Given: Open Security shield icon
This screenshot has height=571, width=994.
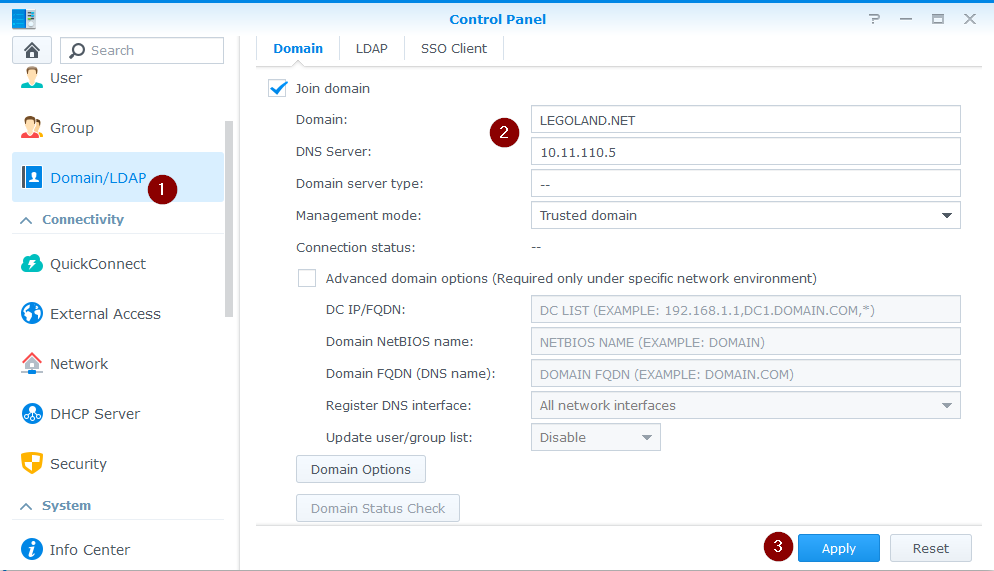Looking at the screenshot, I should click(32, 464).
